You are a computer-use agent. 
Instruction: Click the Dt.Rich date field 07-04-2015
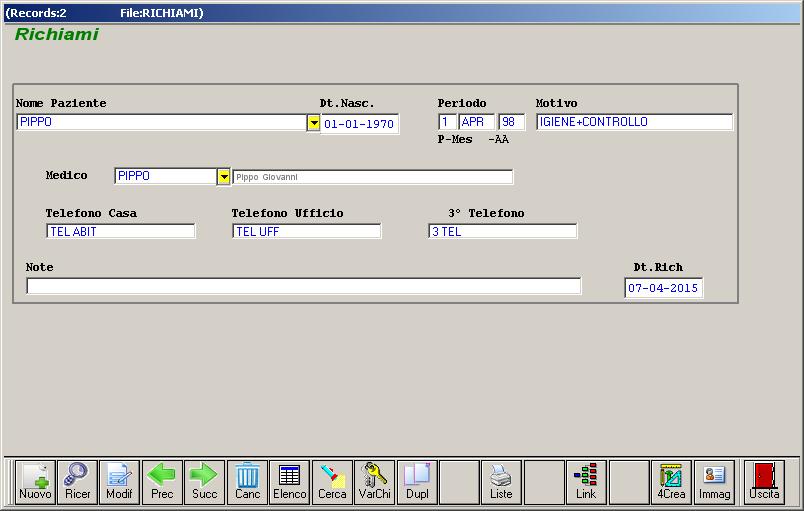pyautogui.click(x=664, y=288)
